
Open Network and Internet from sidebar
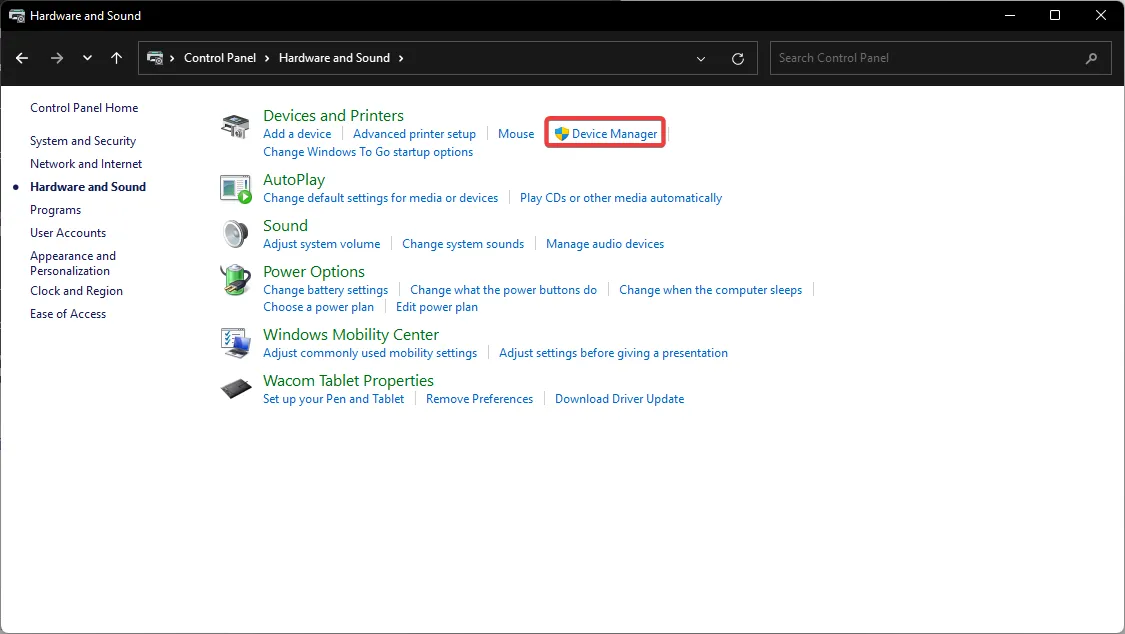[86, 164]
